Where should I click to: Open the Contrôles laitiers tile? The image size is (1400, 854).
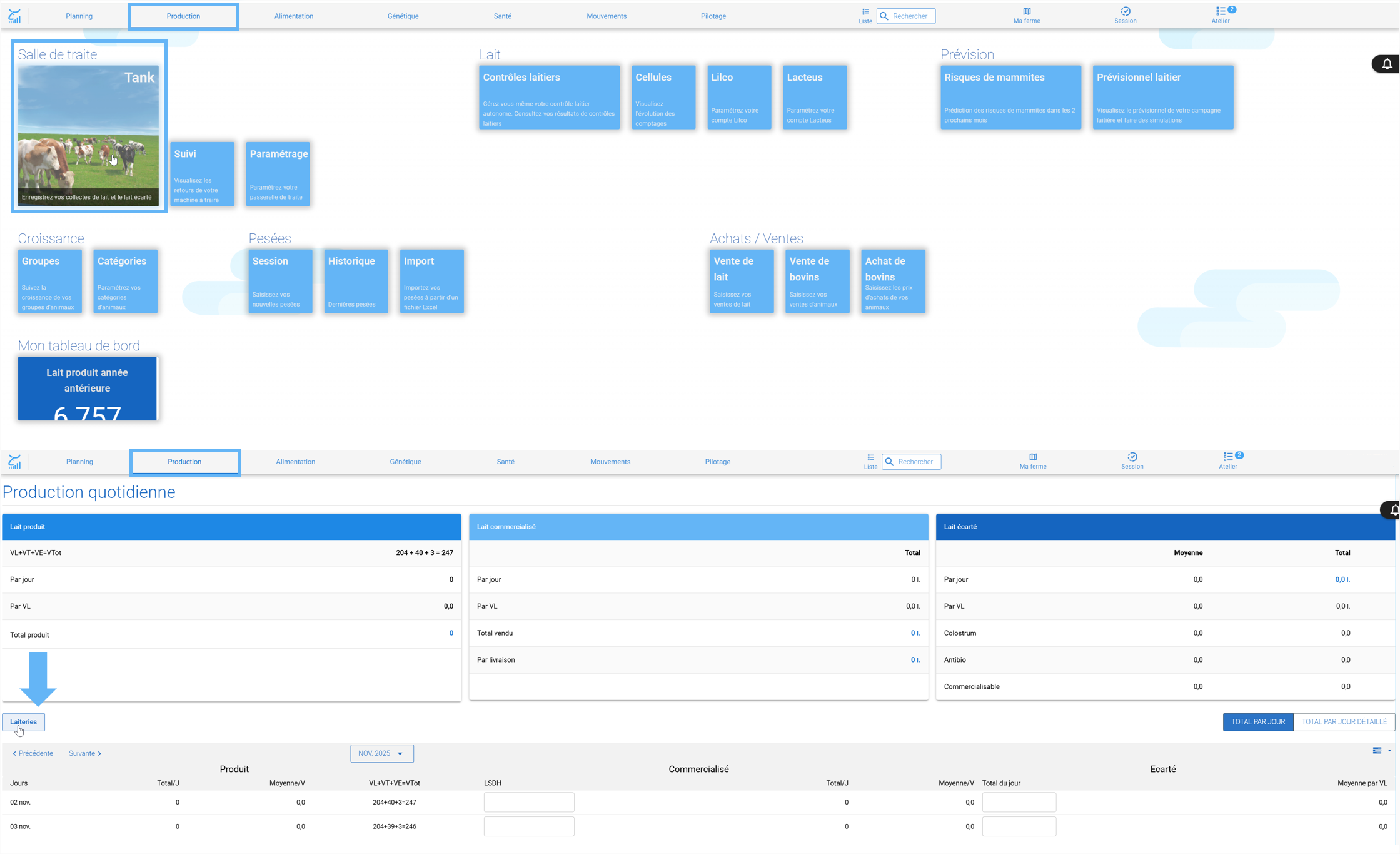(x=550, y=98)
